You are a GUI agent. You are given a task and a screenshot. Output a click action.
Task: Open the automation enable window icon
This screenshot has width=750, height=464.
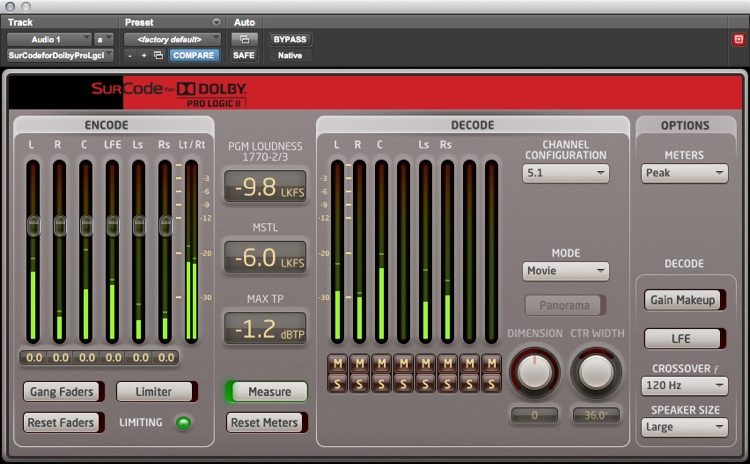(244, 39)
